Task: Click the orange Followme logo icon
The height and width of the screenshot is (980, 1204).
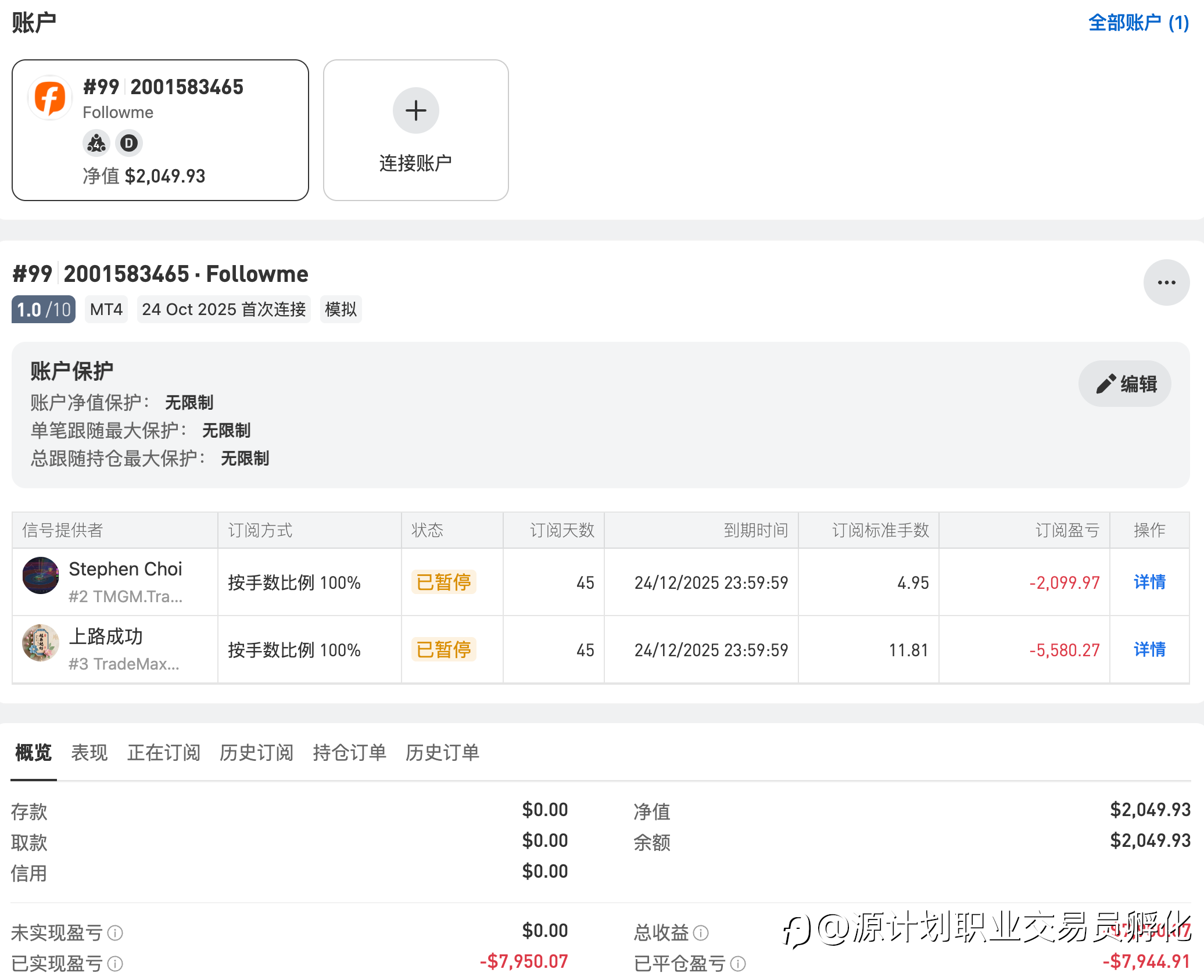Action: 50,98
